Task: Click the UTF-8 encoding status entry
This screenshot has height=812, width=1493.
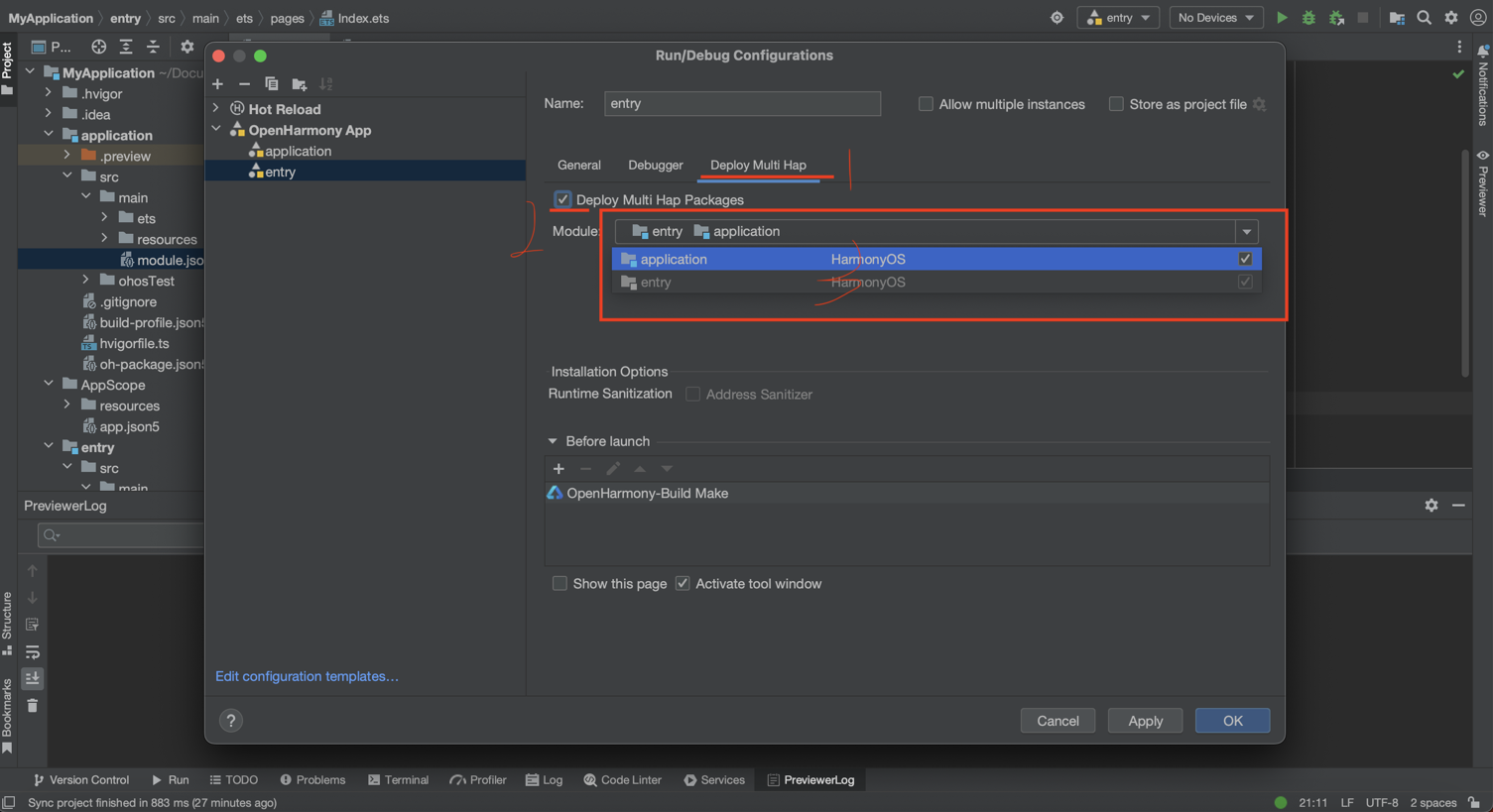Action: (x=1382, y=802)
